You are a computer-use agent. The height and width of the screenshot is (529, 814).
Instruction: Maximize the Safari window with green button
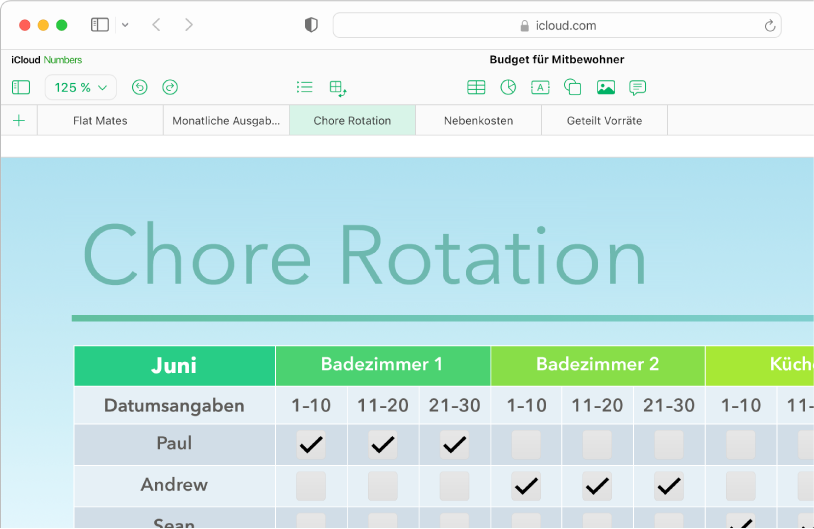[62, 25]
